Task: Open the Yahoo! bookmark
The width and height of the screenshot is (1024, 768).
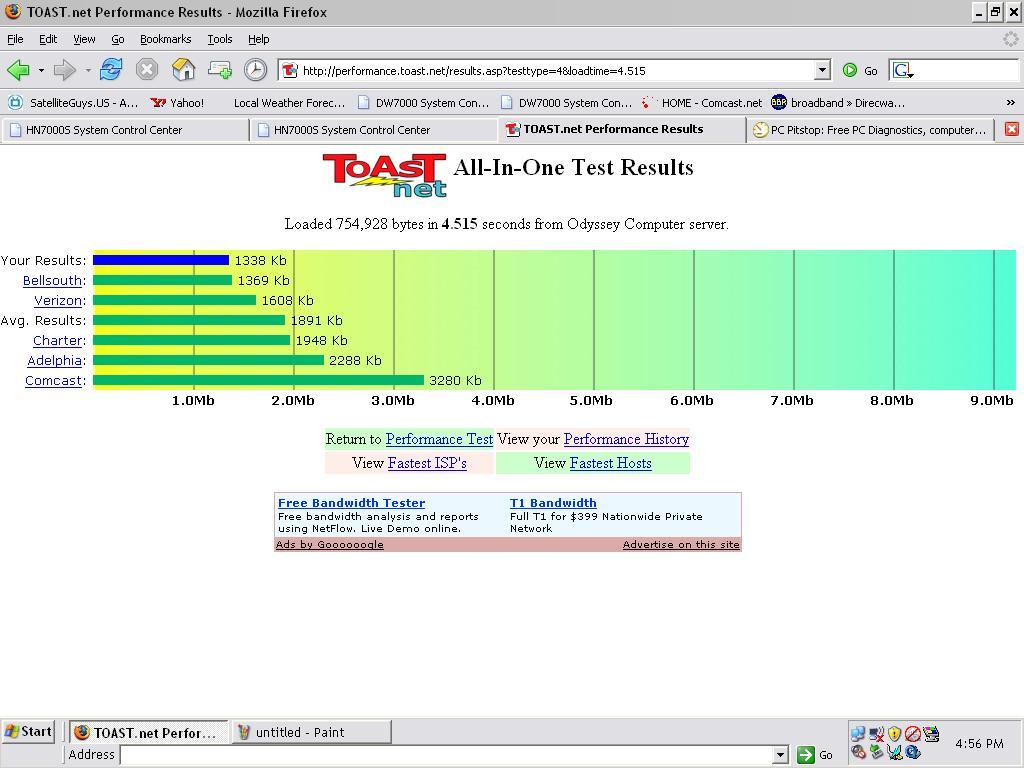Action: (177, 103)
